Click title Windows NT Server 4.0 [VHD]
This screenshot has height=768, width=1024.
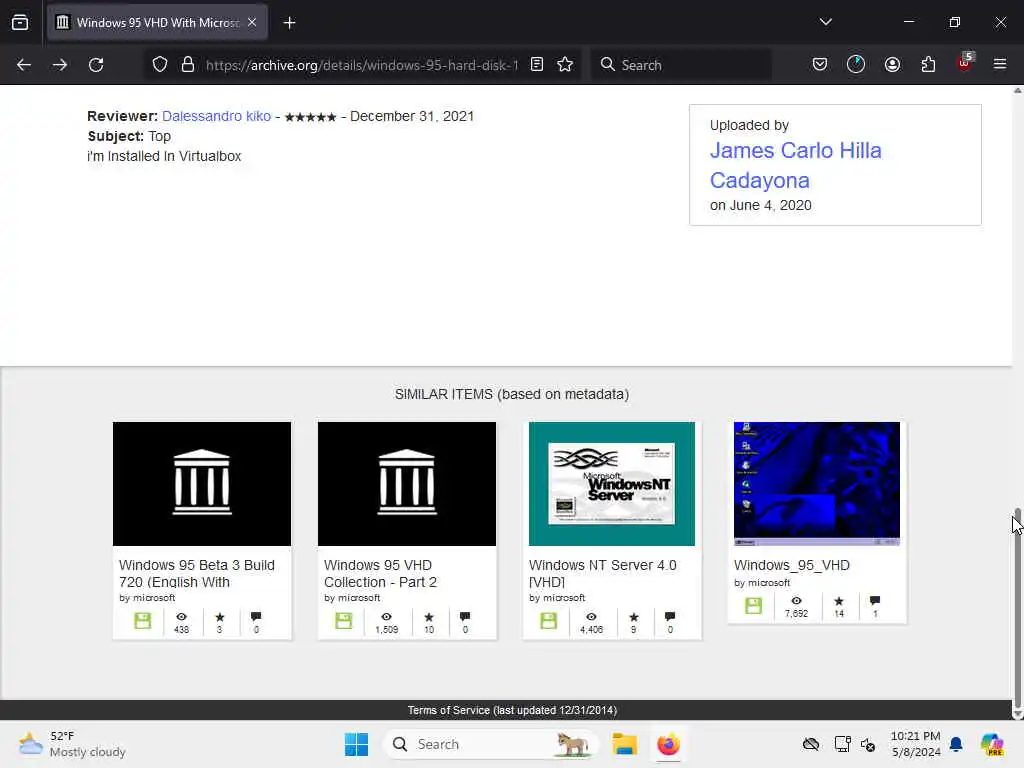point(603,573)
